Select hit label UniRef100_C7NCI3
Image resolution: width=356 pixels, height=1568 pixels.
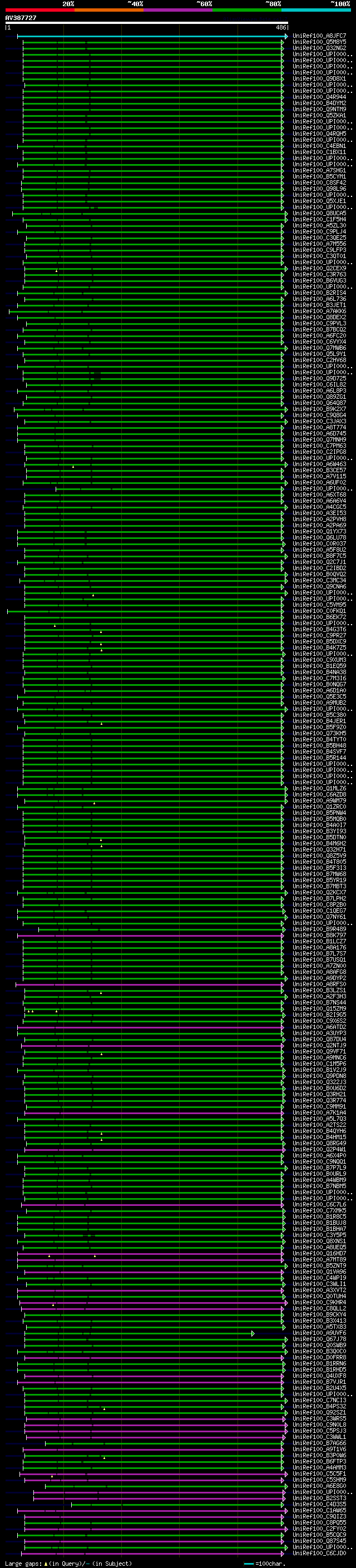(319, 1400)
